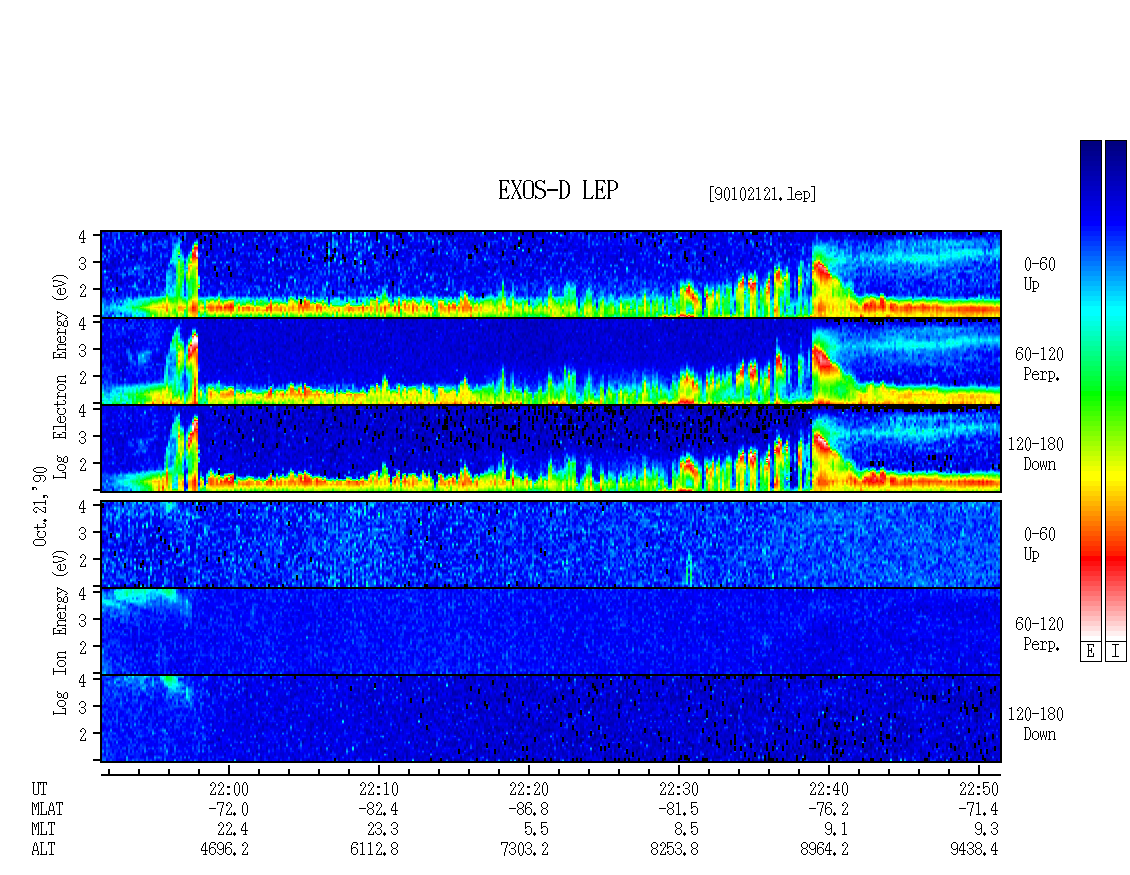Click the 22:00 time tick label
The image size is (1130, 875).
click(x=228, y=789)
